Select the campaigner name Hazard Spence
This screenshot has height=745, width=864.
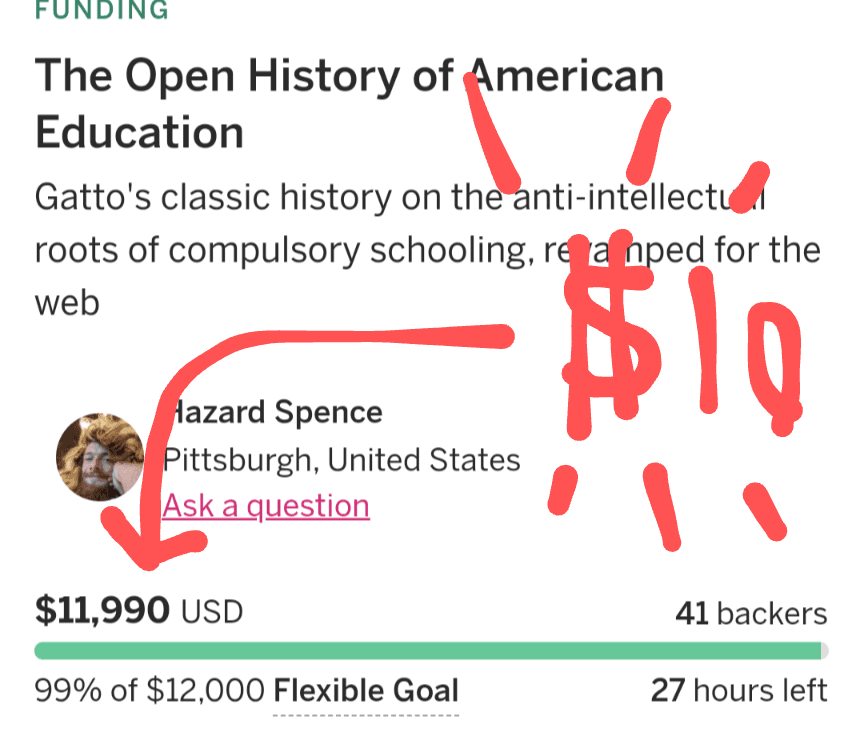(272, 412)
